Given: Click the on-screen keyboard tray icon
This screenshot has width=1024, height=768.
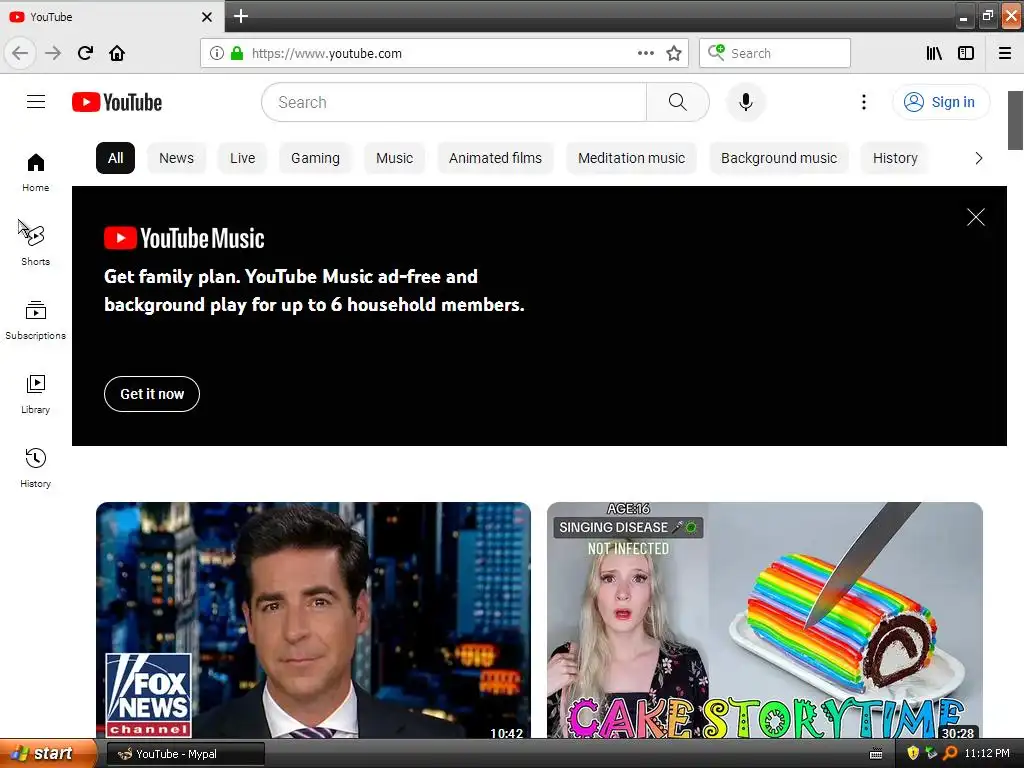Looking at the screenshot, I should tap(876, 754).
